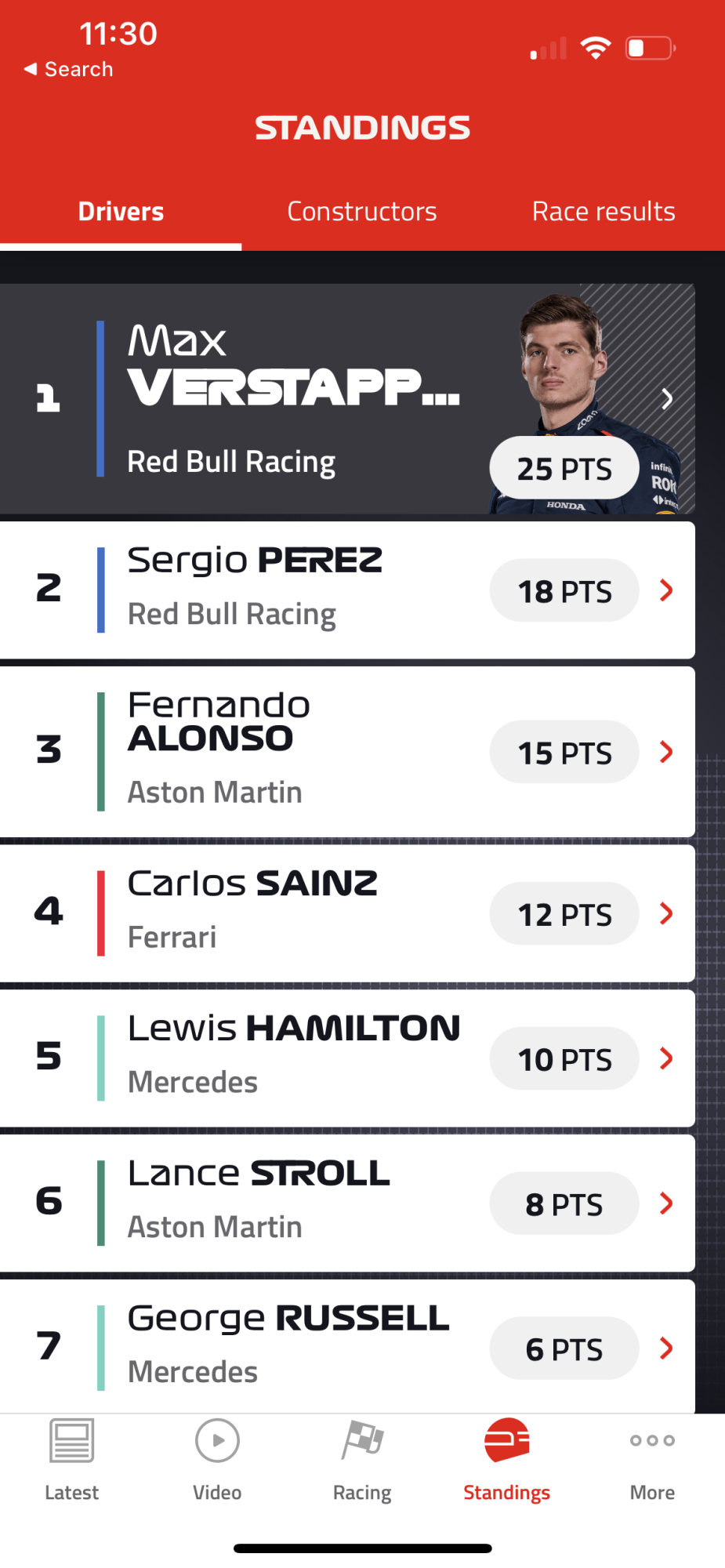This screenshot has height=1568, width=725.
Task: Expand Carlos Sainz's red chevron
Action: (x=667, y=913)
